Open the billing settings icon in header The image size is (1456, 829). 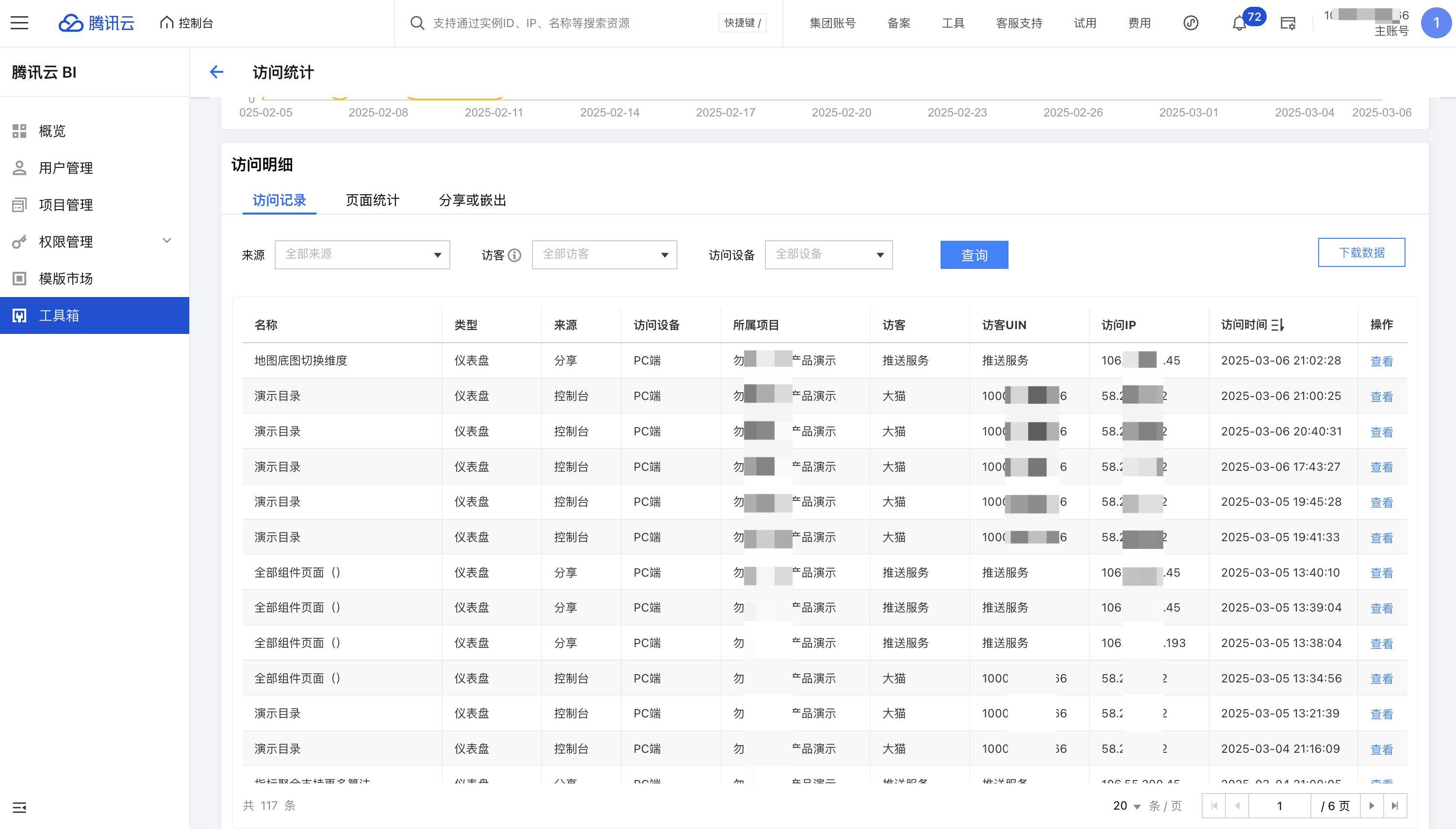[1288, 23]
